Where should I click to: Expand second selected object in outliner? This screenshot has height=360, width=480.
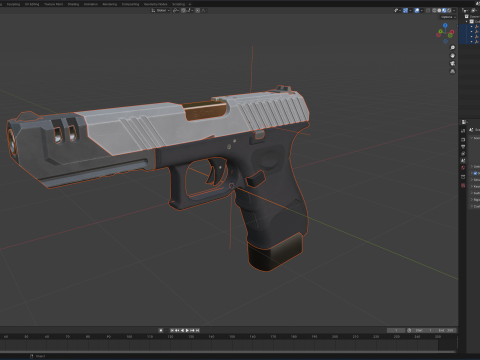[x=471, y=32]
